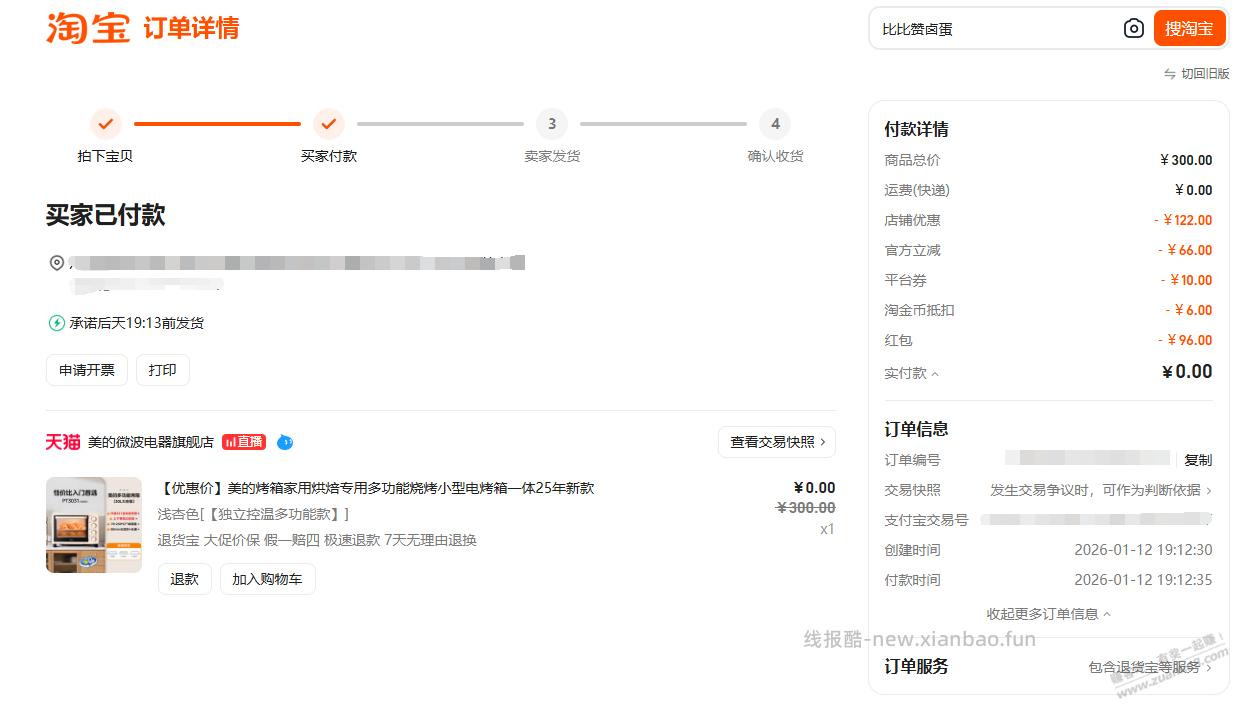Click the 申请开票 button

(85, 369)
